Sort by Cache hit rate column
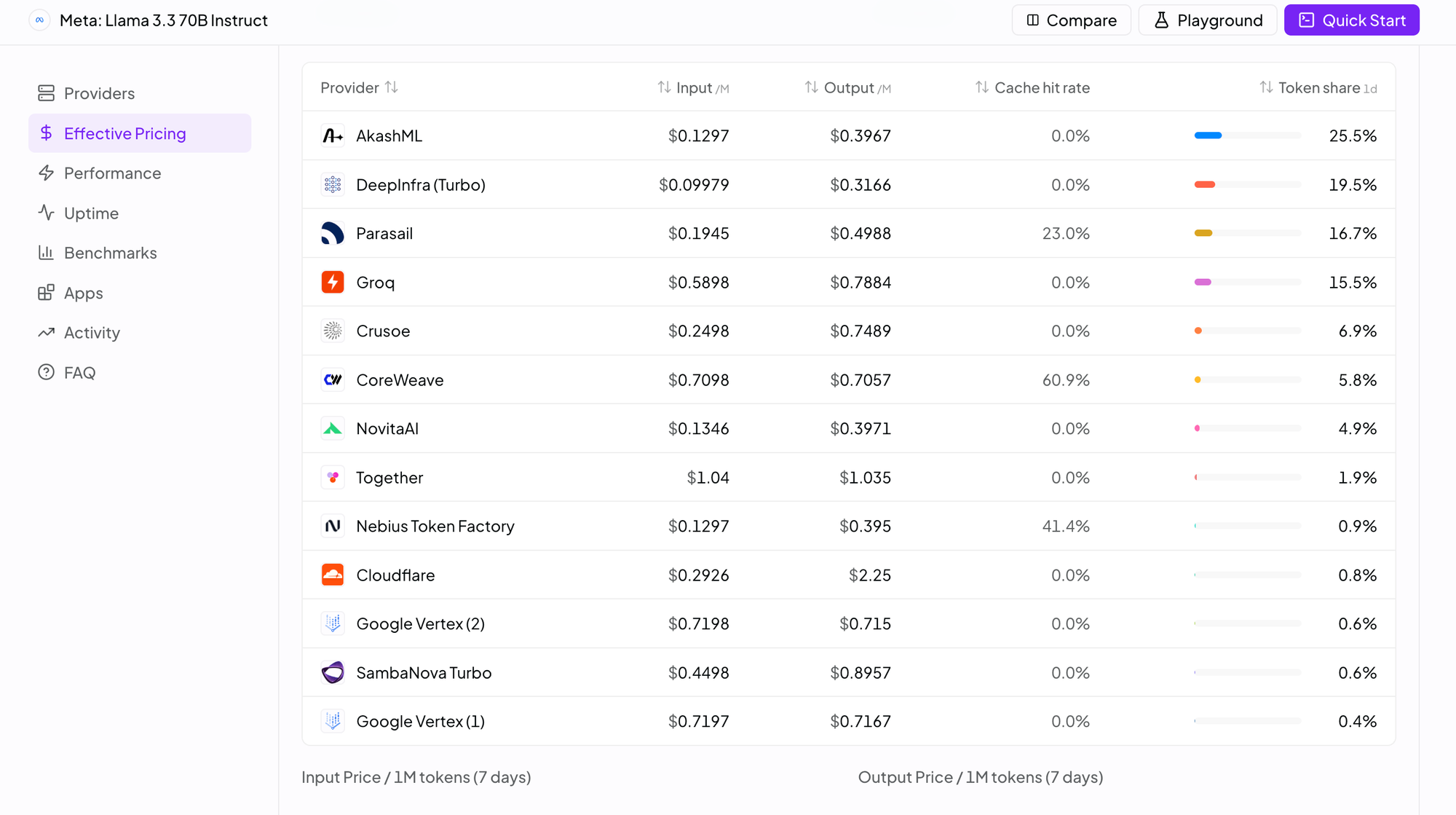Image resolution: width=1456 pixels, height=815 pixels. click(x=982, y=87)
